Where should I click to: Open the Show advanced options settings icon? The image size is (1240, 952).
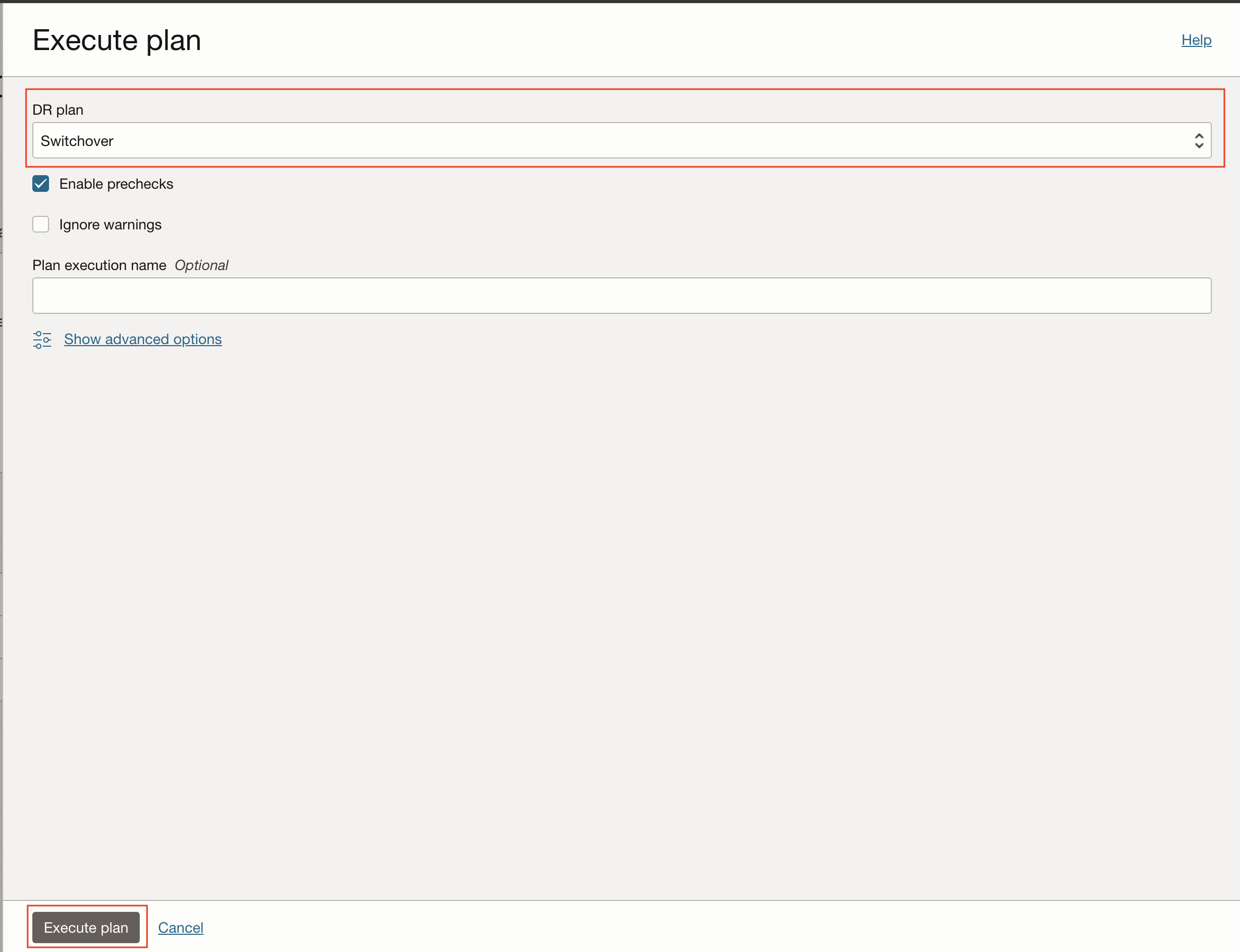42,339
